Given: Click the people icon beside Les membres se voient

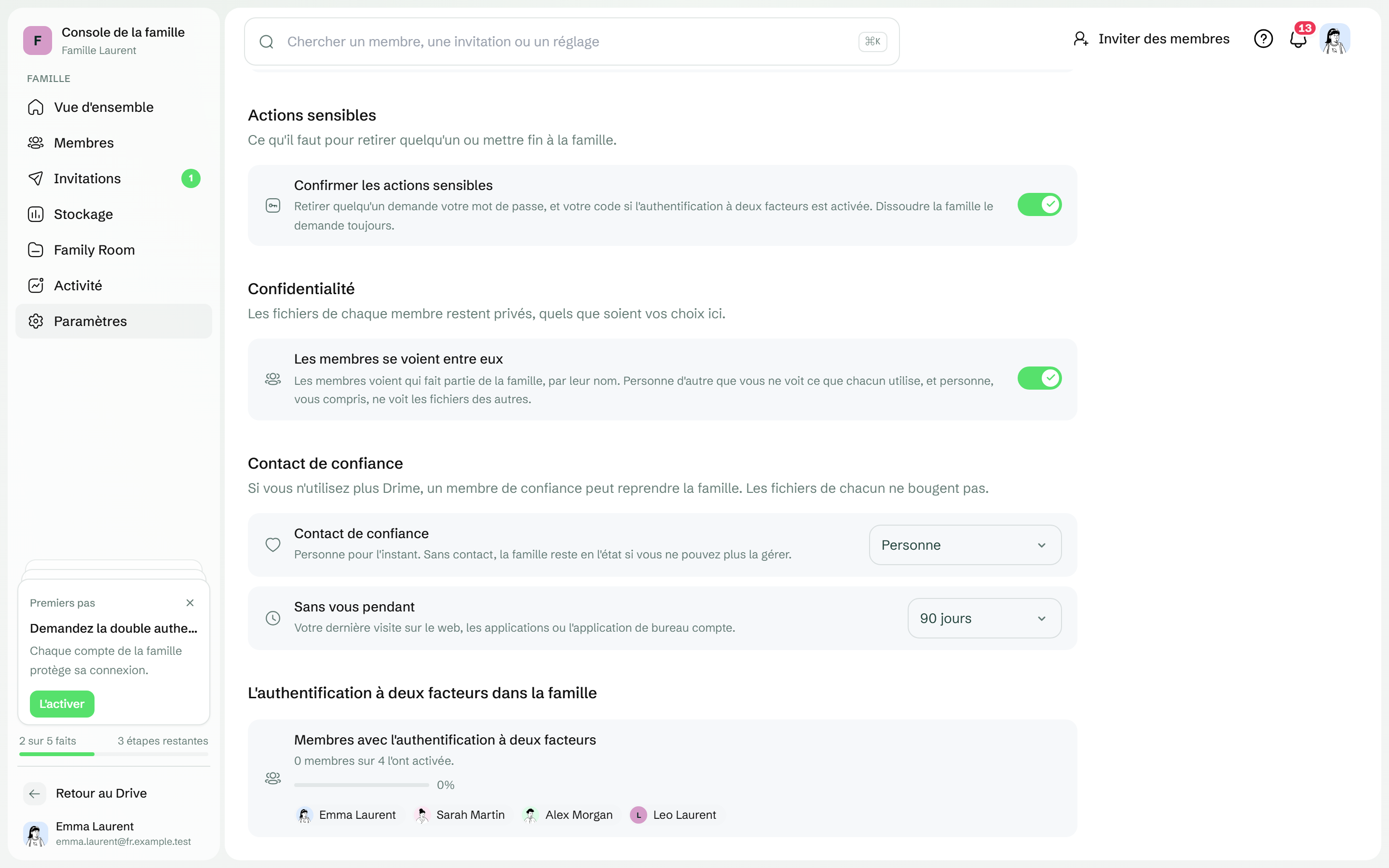Looking at the screenshot, I should (273, 379).
